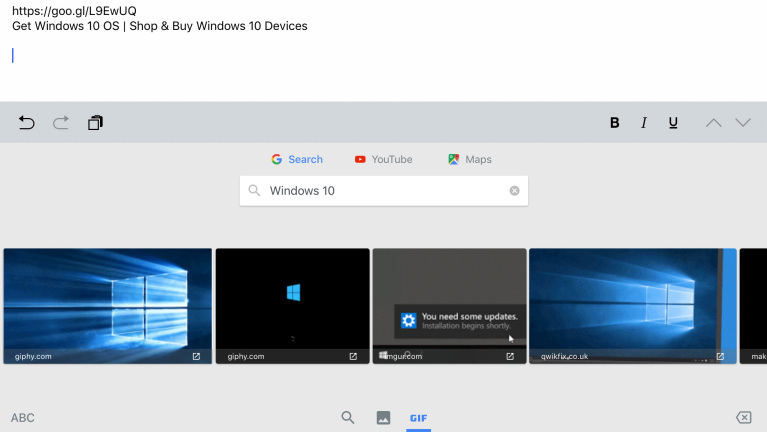This screenshot has width=767, height=432.
Task: Open image search mode in bottom bar
Action: pos(384,417)
